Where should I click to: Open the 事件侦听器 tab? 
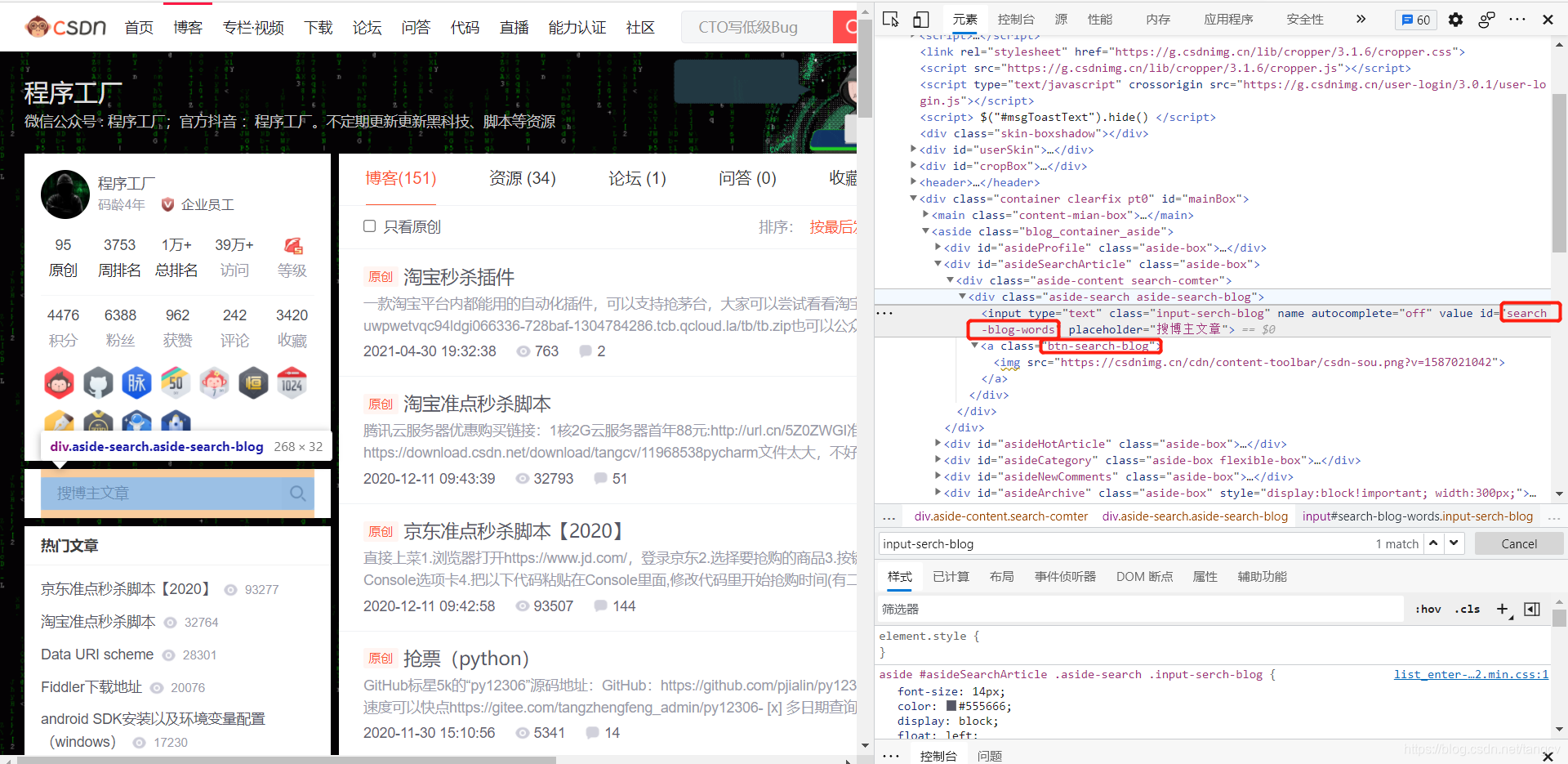click(x=1065, y=577)
